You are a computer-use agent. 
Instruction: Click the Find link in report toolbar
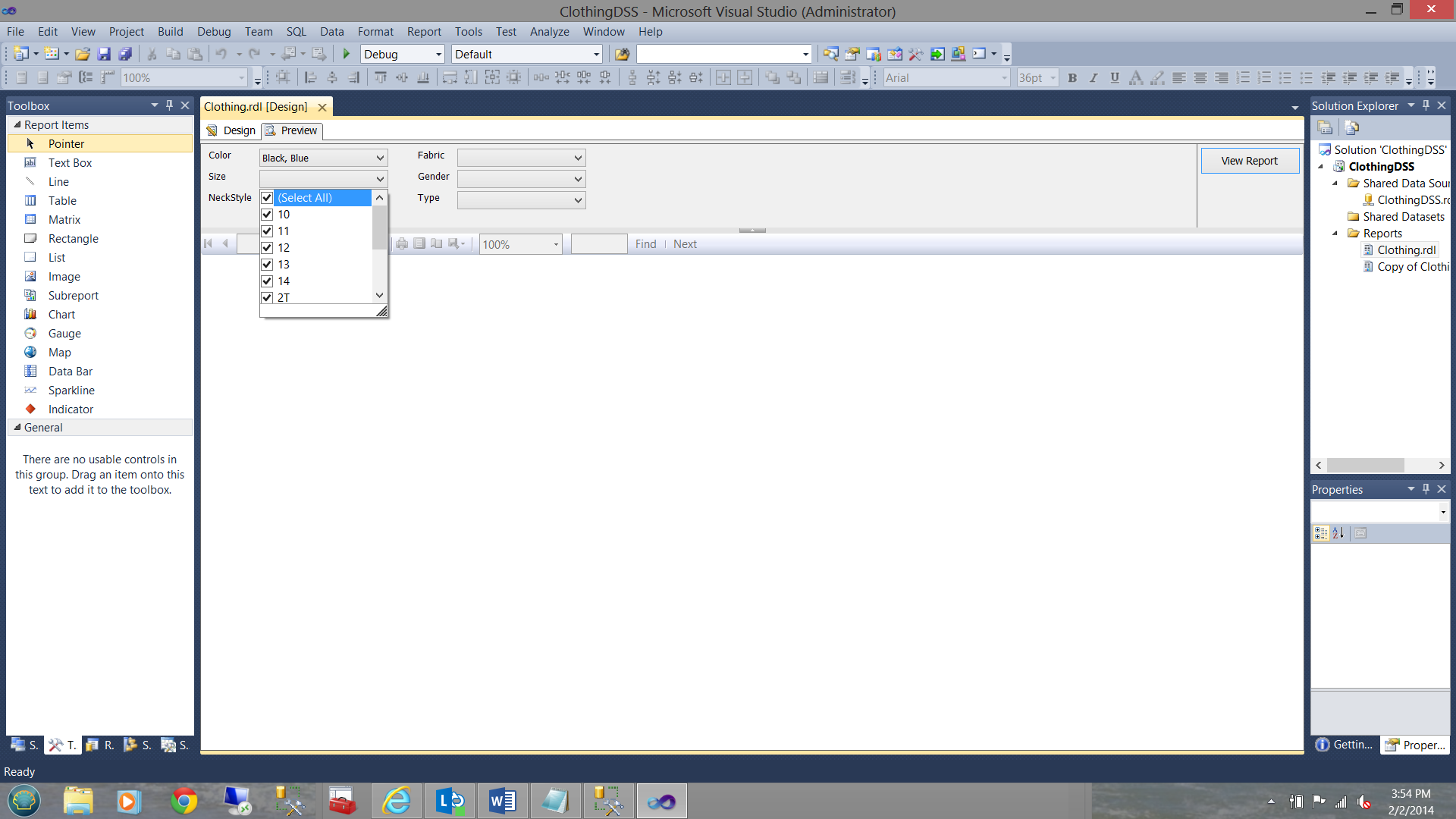pos(645,244)
